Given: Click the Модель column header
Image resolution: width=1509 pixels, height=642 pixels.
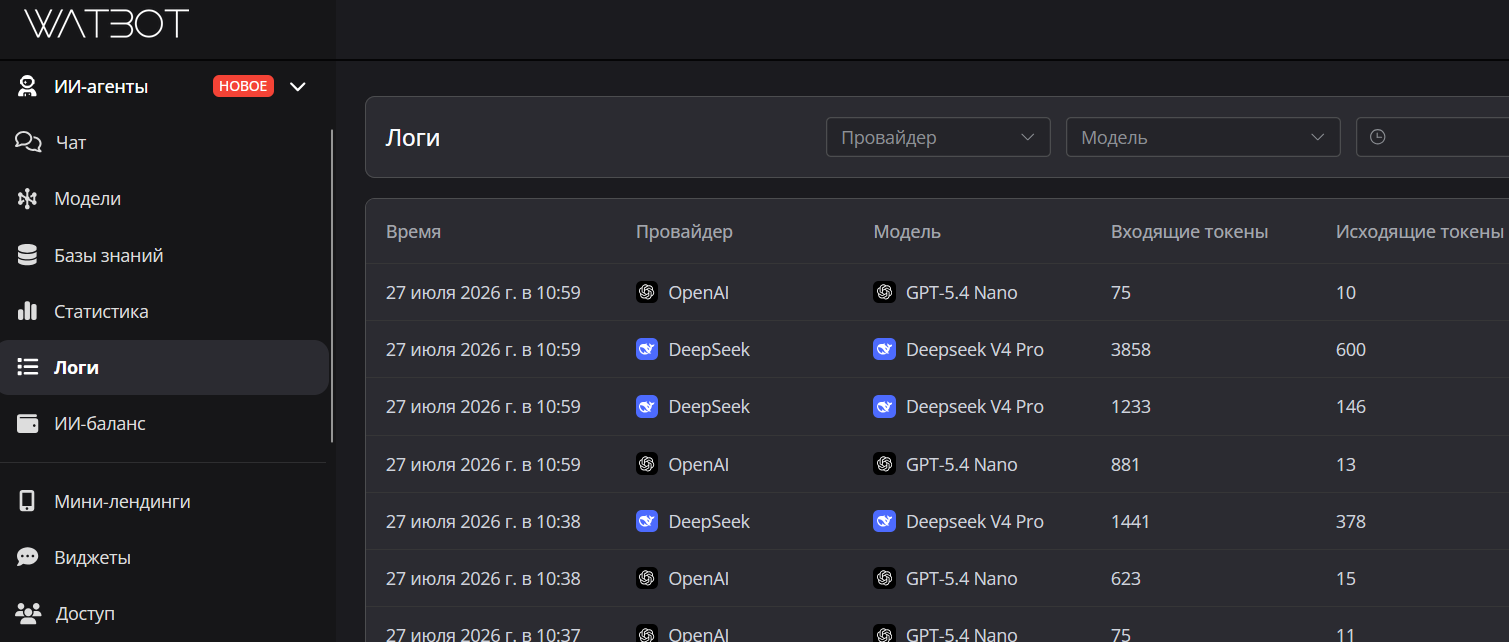Looking at the screenshot, I should (907, 232).
